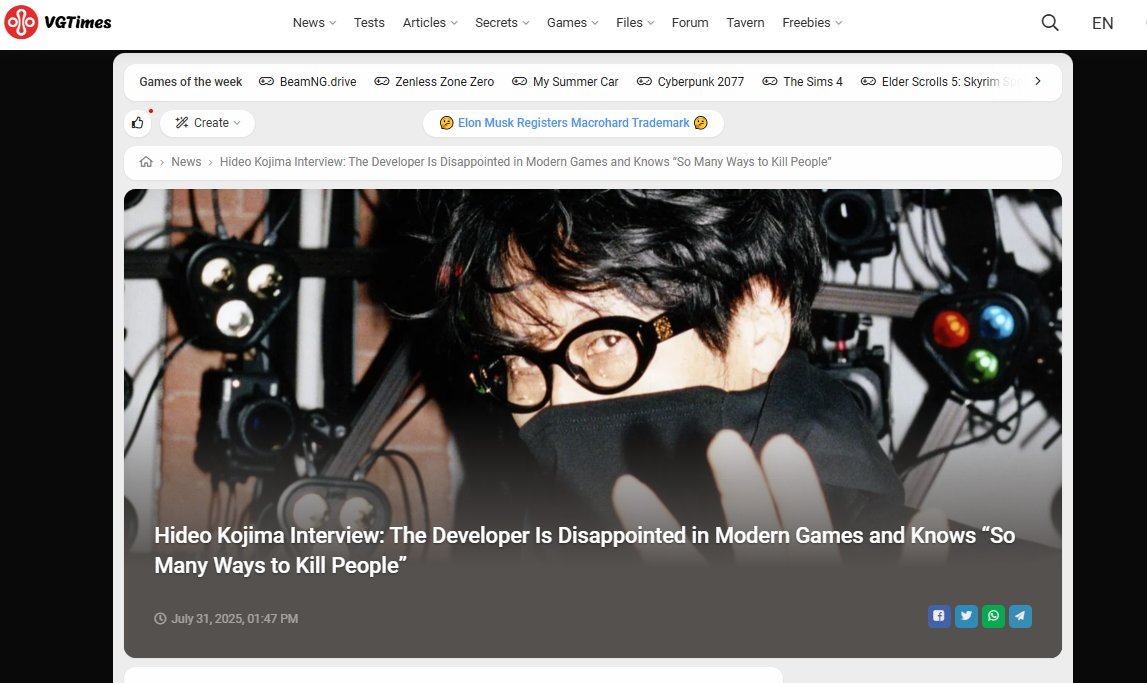This screenshot has height=683, width=1147.
Task: Go to home via breadcrumb house icon
Action: (146, 162)
